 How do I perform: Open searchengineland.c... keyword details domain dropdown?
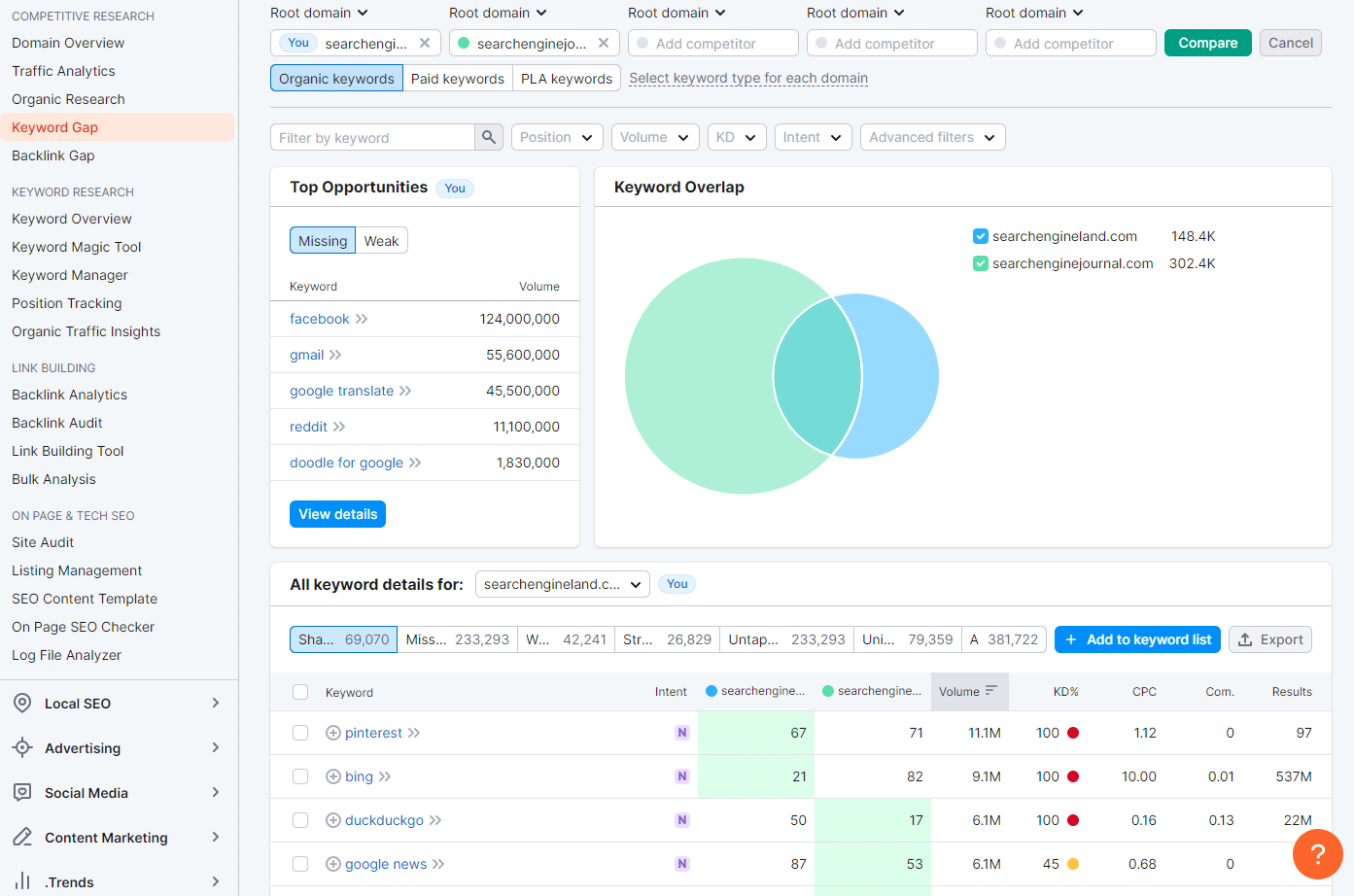tap(563, 584)
